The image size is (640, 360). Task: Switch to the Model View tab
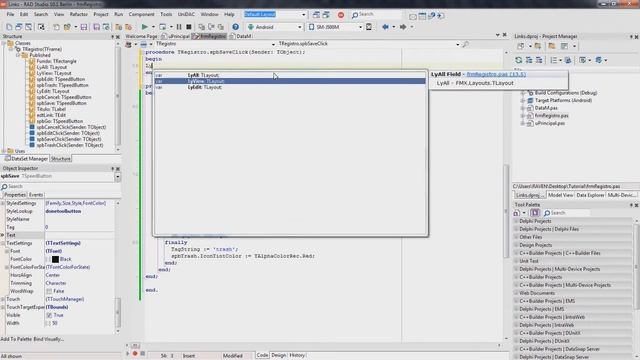560,195
